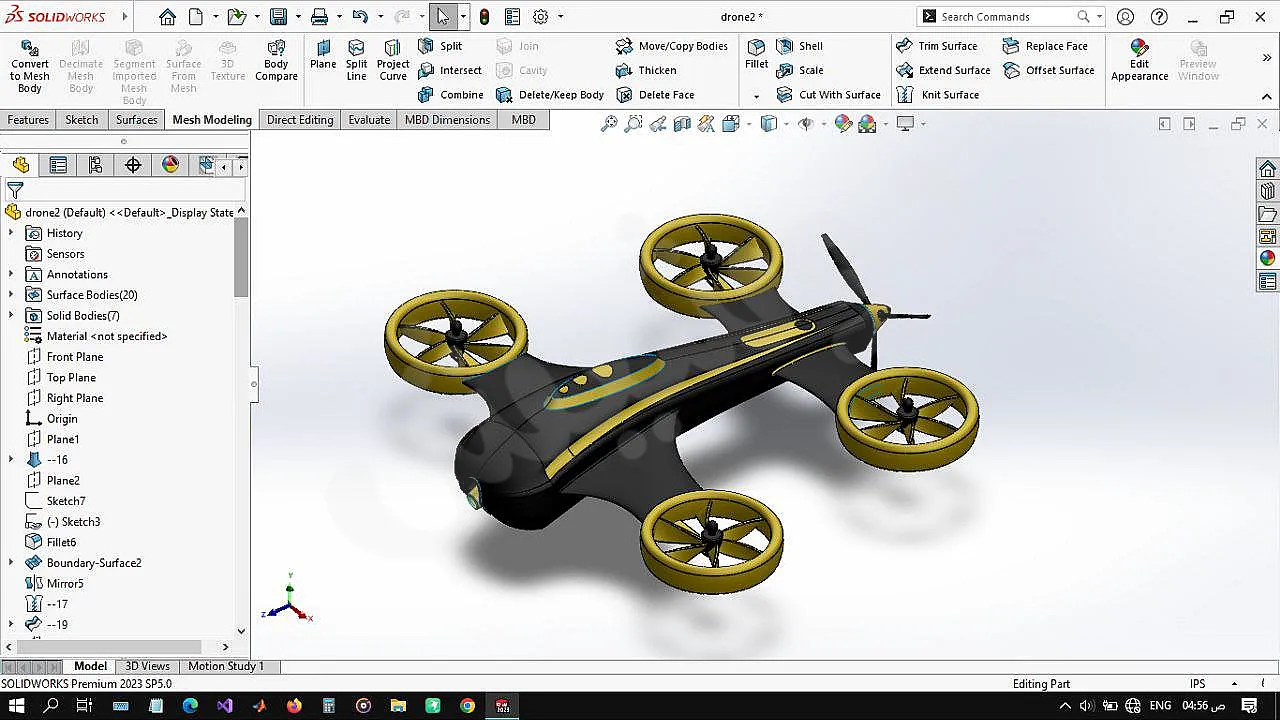
Task: Click the Search Commands field
Action: point(1010,17)
